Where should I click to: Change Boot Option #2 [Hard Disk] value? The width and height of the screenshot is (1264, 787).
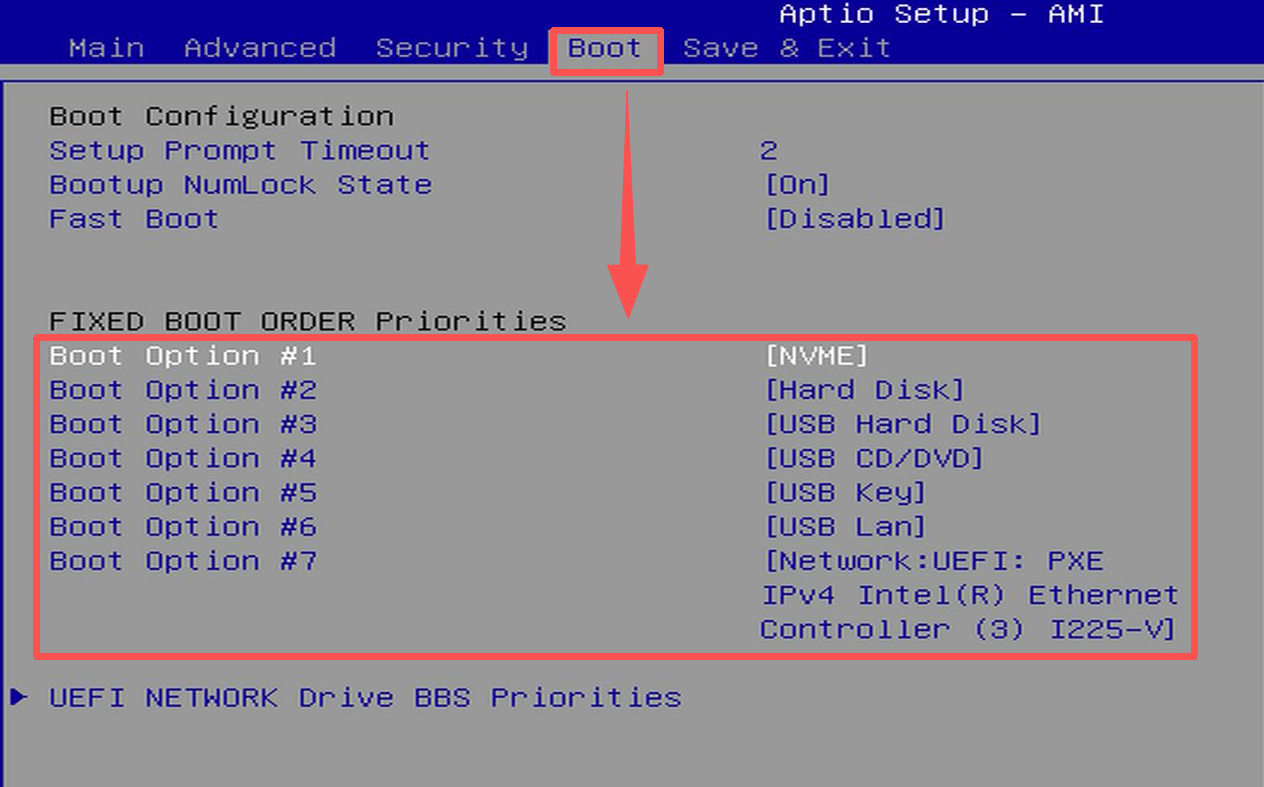(864, 390)
